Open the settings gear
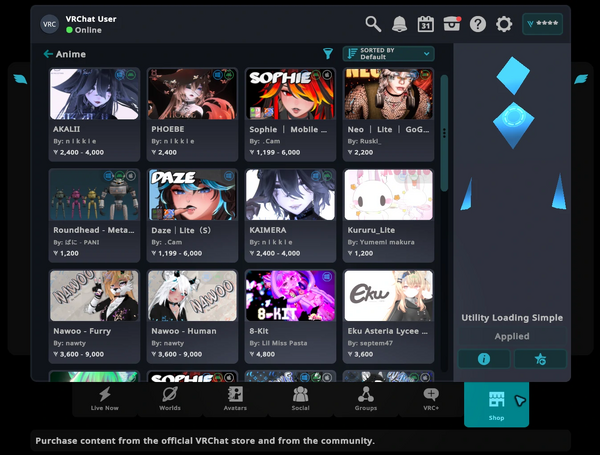Viewport: 600px width, 455px height. [504, 24]
